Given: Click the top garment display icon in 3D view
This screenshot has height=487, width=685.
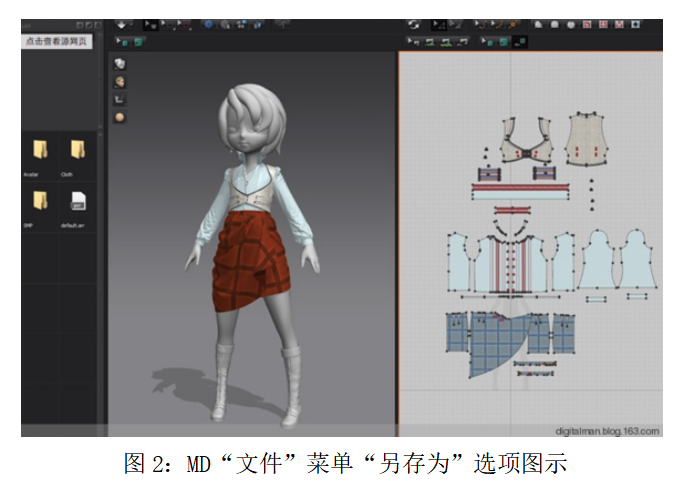Looking at the screenshot, I should pyautogui.click(x=119, y=65).
